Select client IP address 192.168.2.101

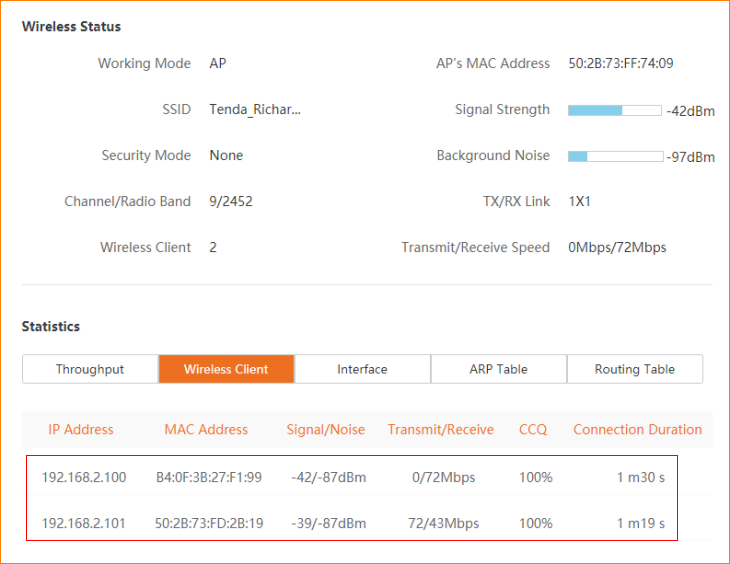point(84,523)
